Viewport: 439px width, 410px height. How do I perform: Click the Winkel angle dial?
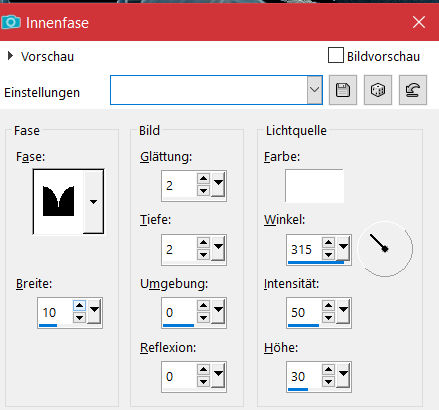[x=385, y=249]
